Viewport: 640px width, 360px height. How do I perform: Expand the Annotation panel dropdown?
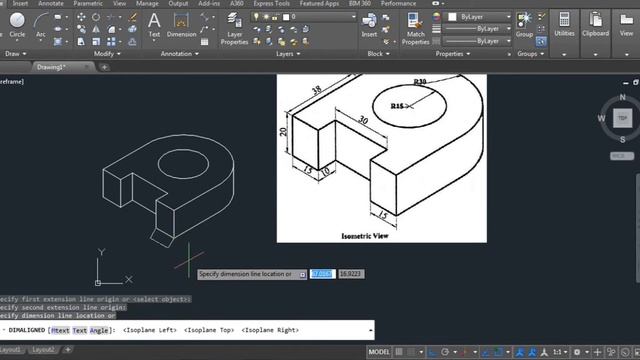tap(180, 54)
